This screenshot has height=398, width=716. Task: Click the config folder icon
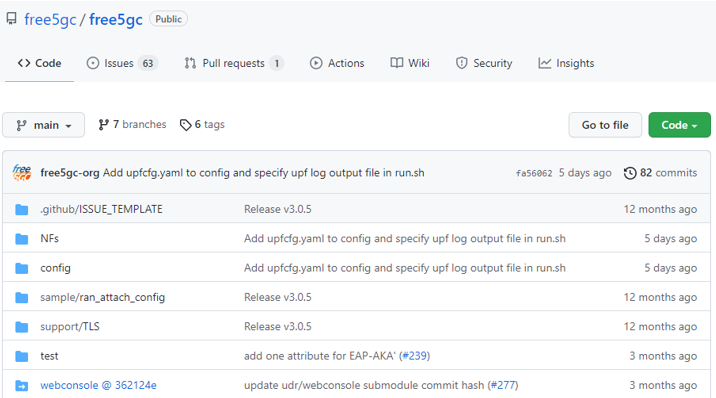pyautogui.click(x=21, y=268)
